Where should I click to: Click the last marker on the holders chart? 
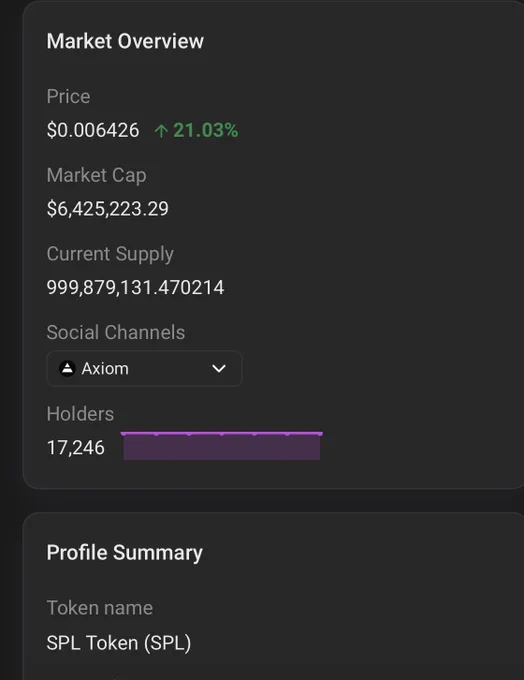tap(320, 433)
